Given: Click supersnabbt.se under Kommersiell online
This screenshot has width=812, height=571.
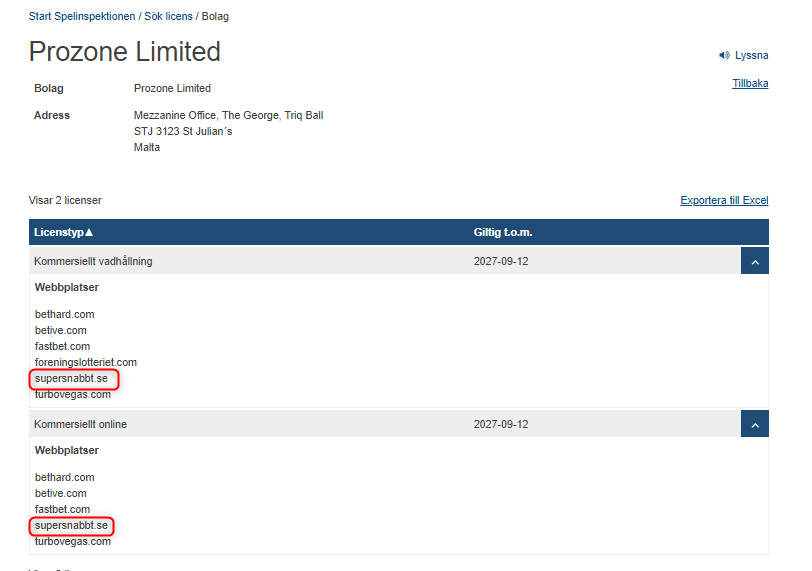Looking at the screenshot, I should click(71, 525).
